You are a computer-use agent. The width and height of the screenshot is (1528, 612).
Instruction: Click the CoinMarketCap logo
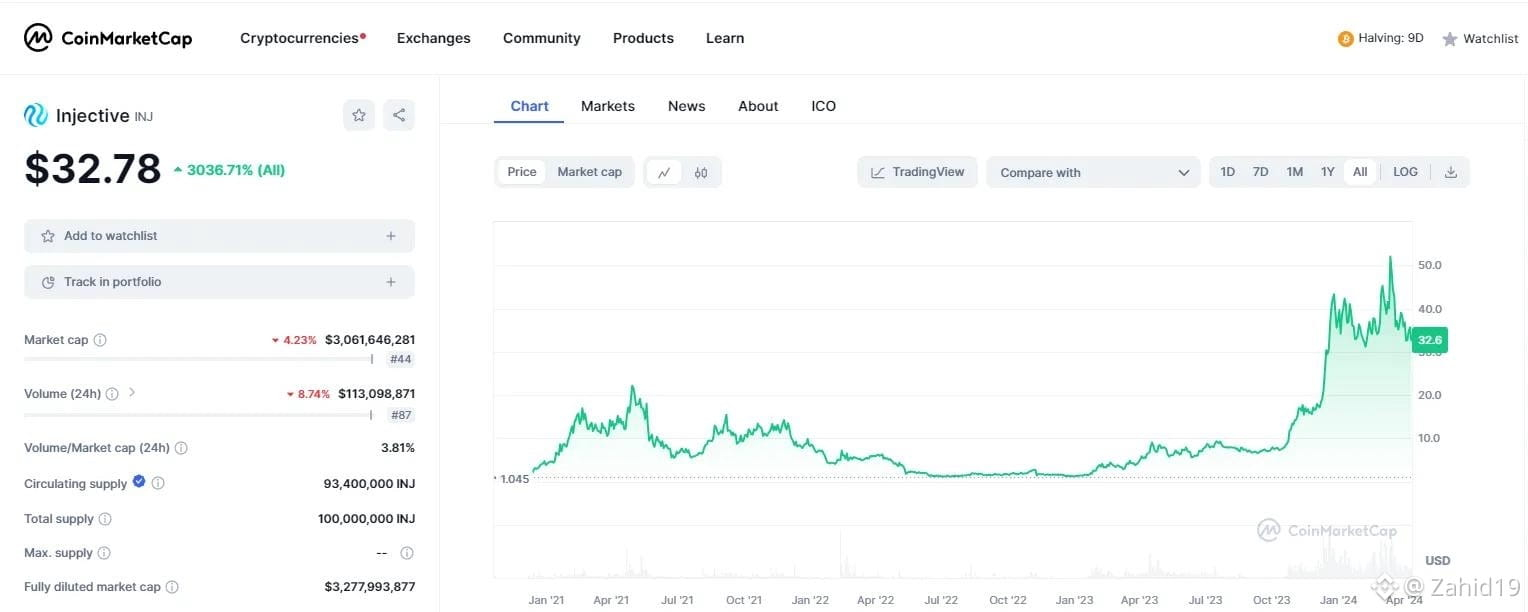tap(108, 38)
